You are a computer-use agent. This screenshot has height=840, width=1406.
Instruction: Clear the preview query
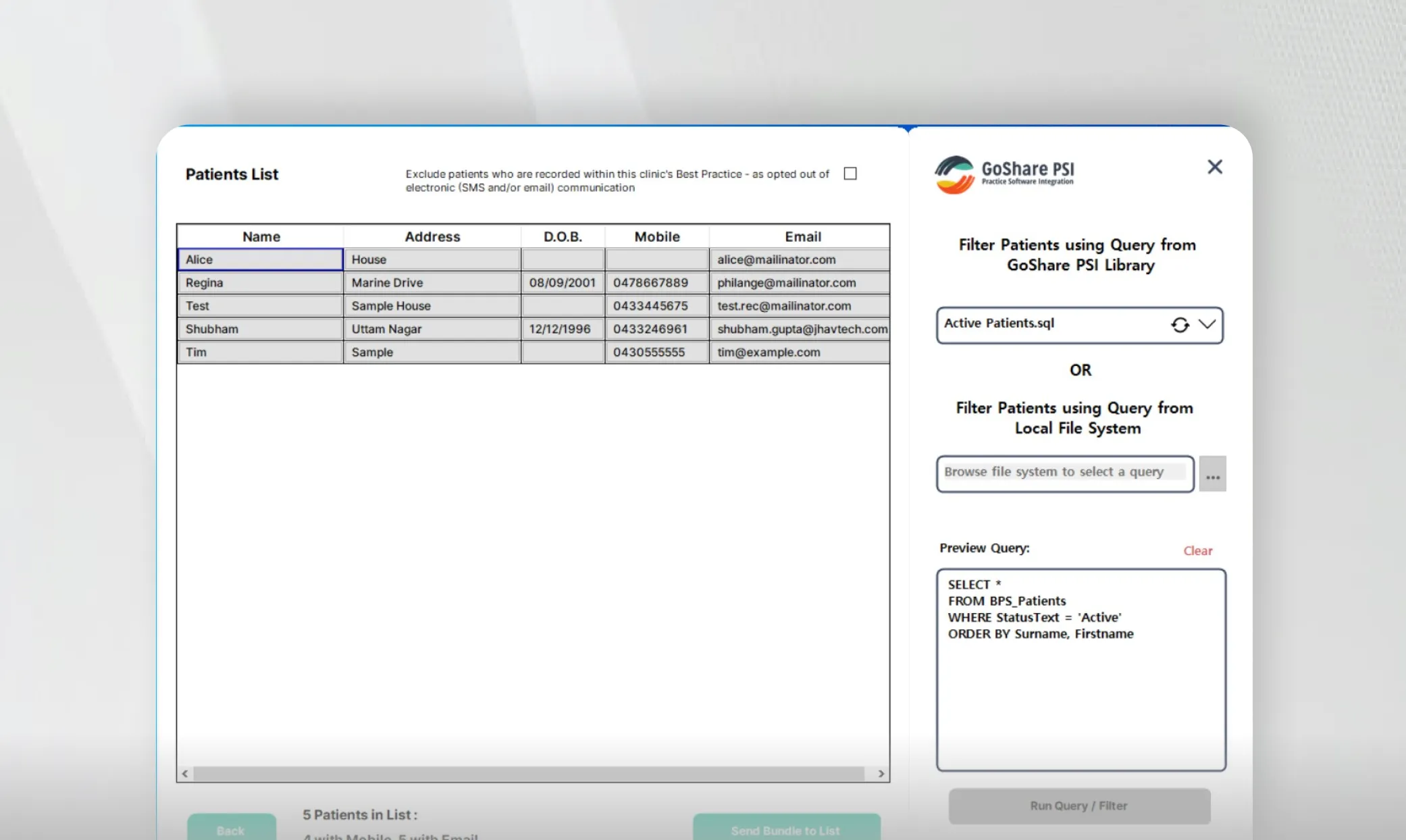1197,550
